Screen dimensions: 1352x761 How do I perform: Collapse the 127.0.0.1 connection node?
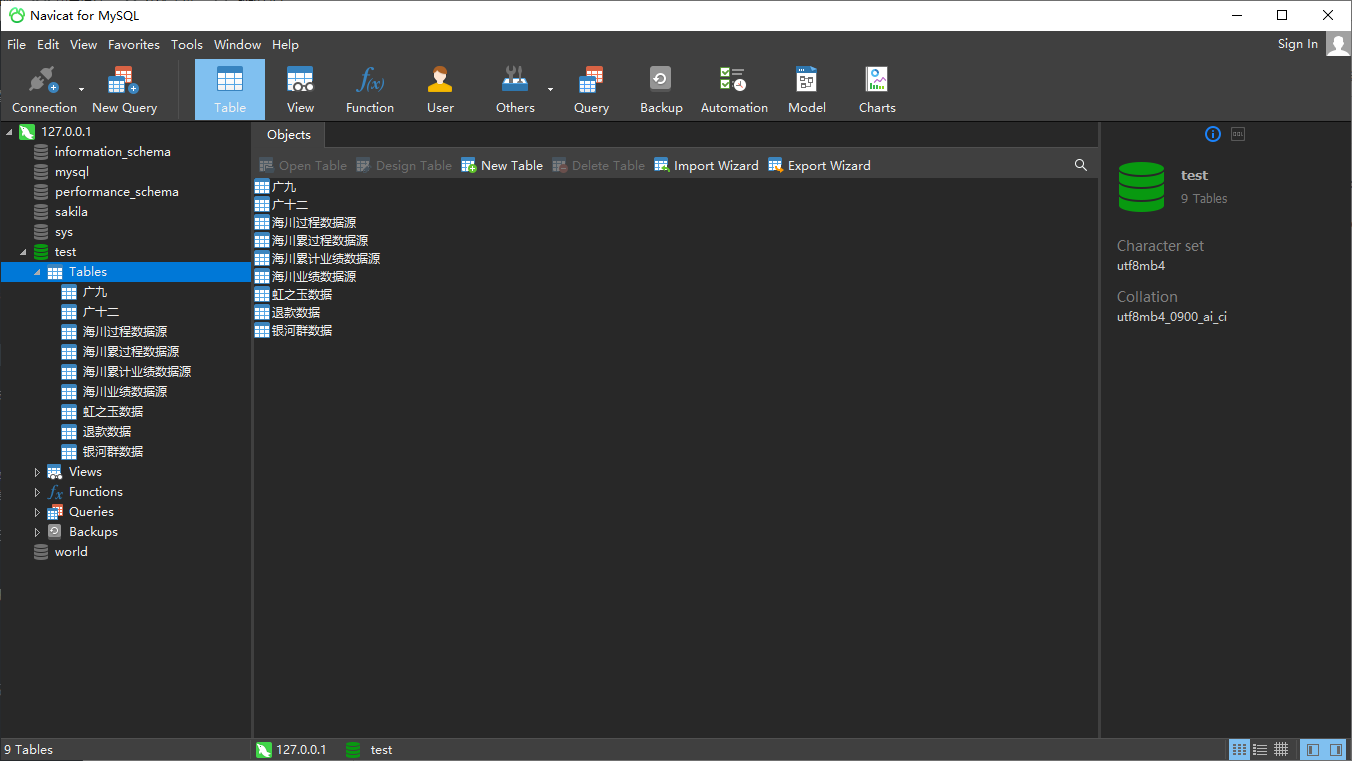point(9,132)
